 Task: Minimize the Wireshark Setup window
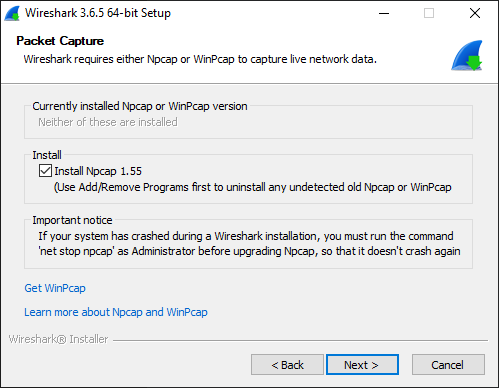click(x=384, y=13)
